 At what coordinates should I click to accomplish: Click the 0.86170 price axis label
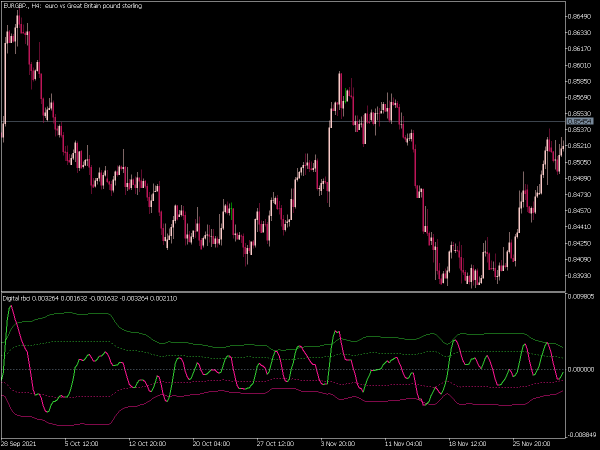point(580,49)
